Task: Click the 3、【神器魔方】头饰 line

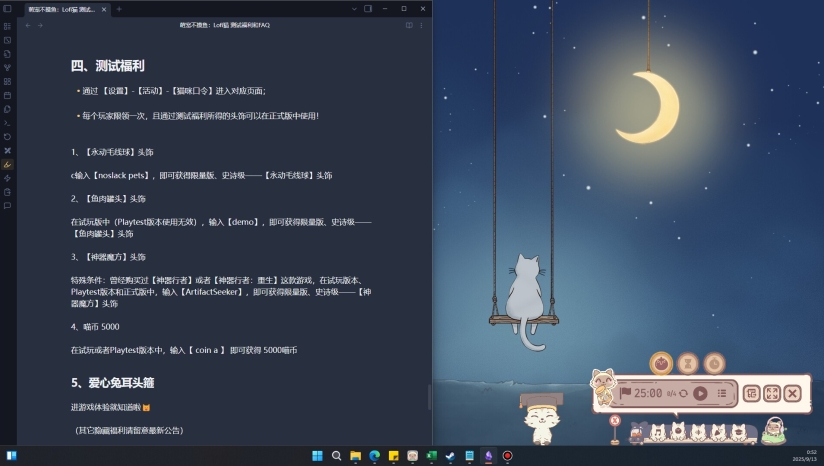Action: (108, 257)
